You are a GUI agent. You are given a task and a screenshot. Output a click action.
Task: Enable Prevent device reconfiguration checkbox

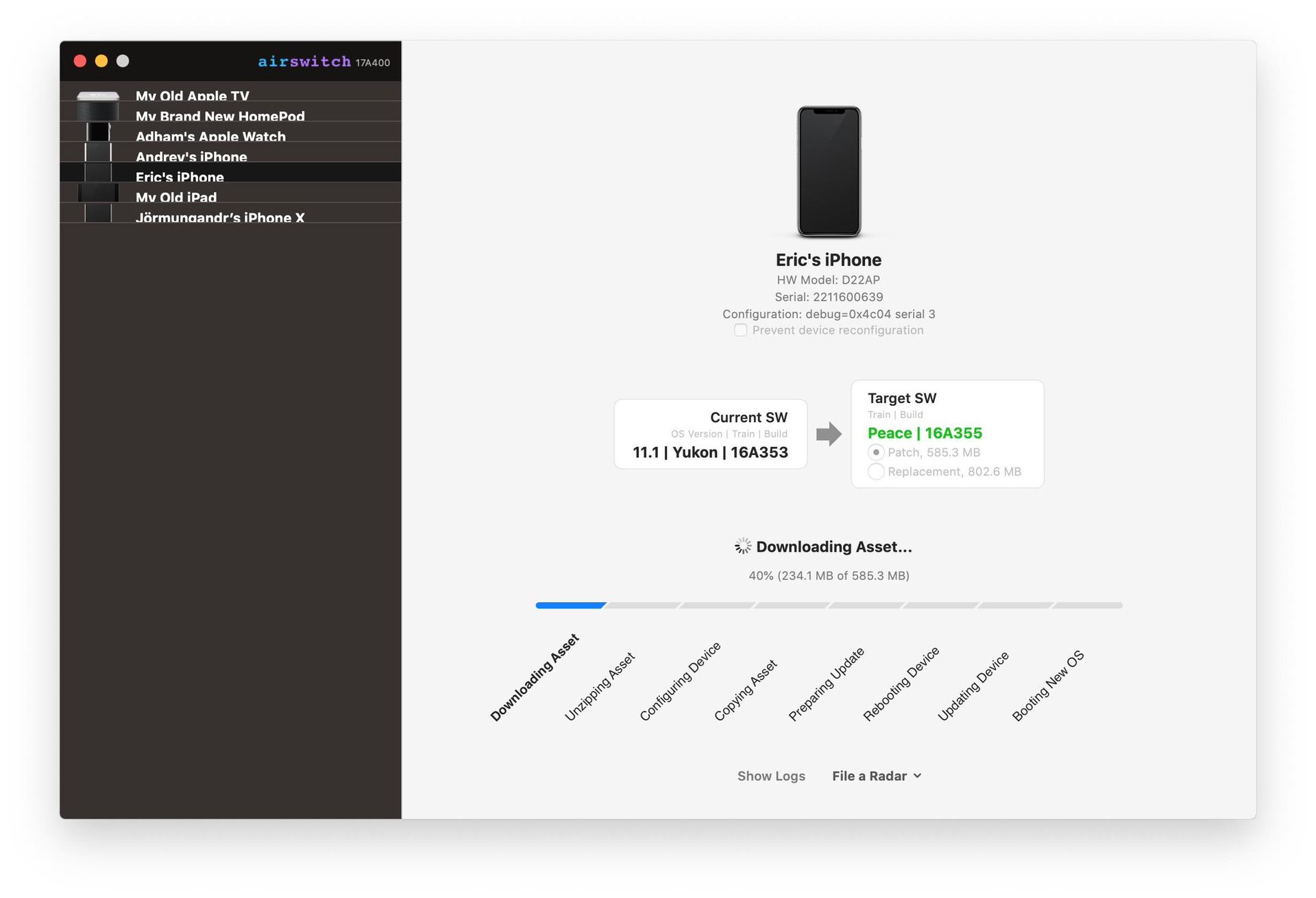pos(740,330)
